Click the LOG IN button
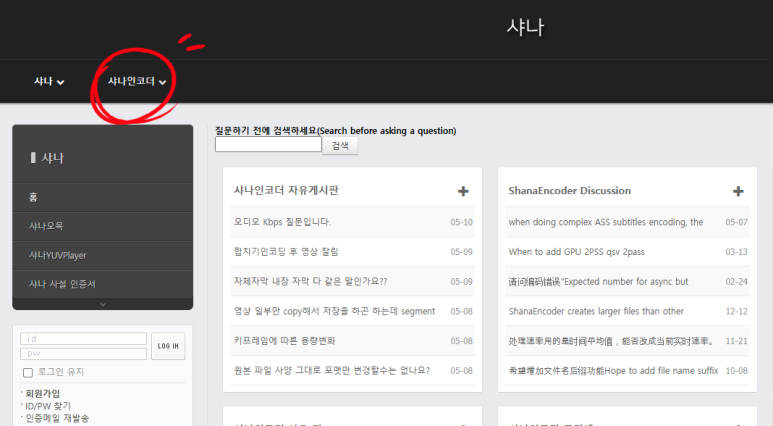 pyautogui.click(x=168, y=346)
